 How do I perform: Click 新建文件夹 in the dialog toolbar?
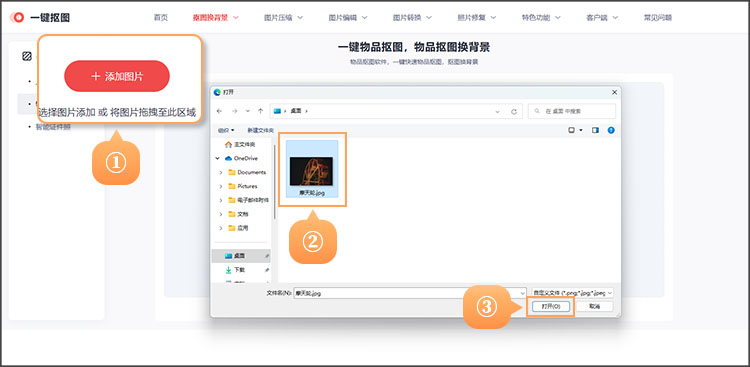(x=260, y=130)
